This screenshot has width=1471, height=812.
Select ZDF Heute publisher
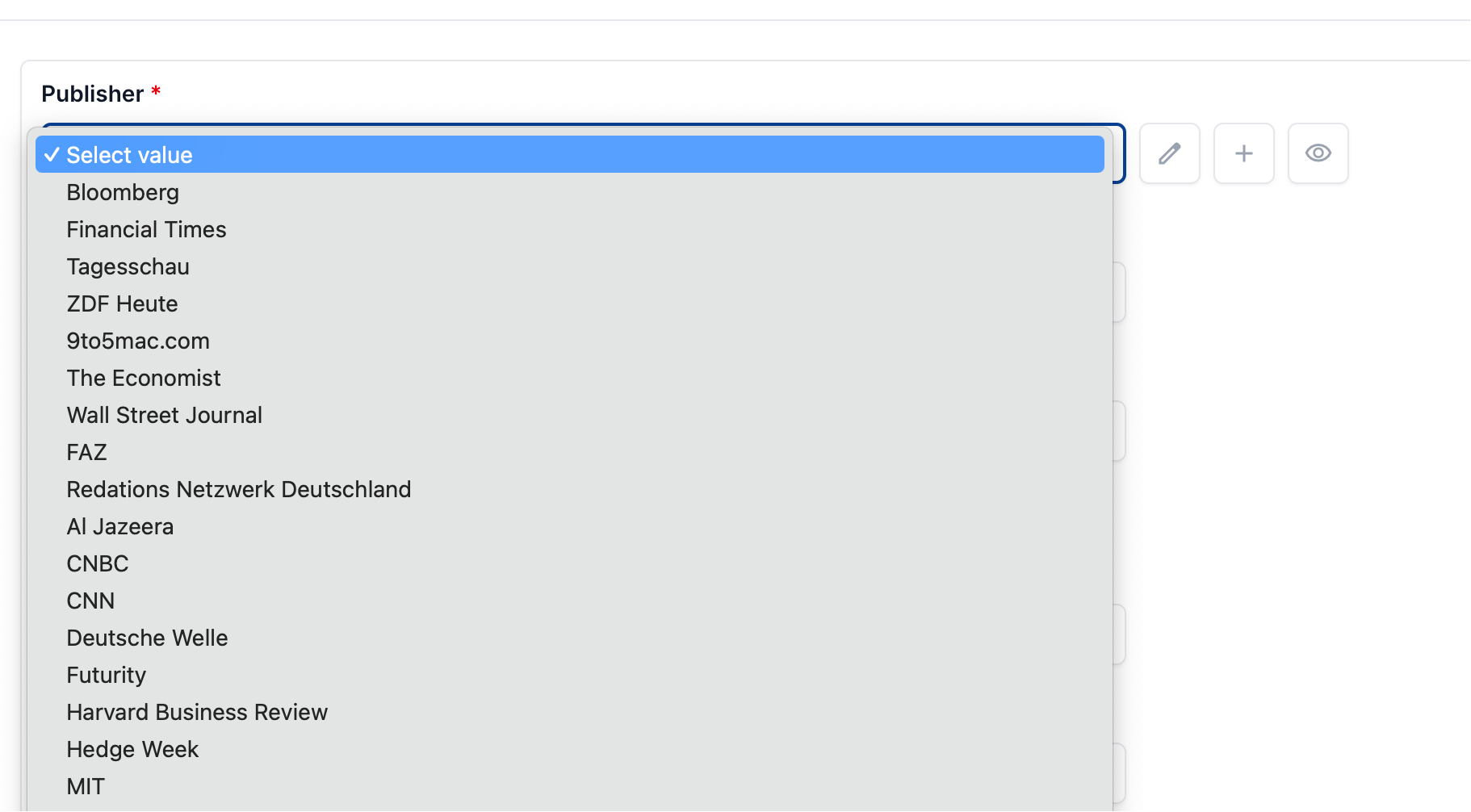(x=569, y=303)
